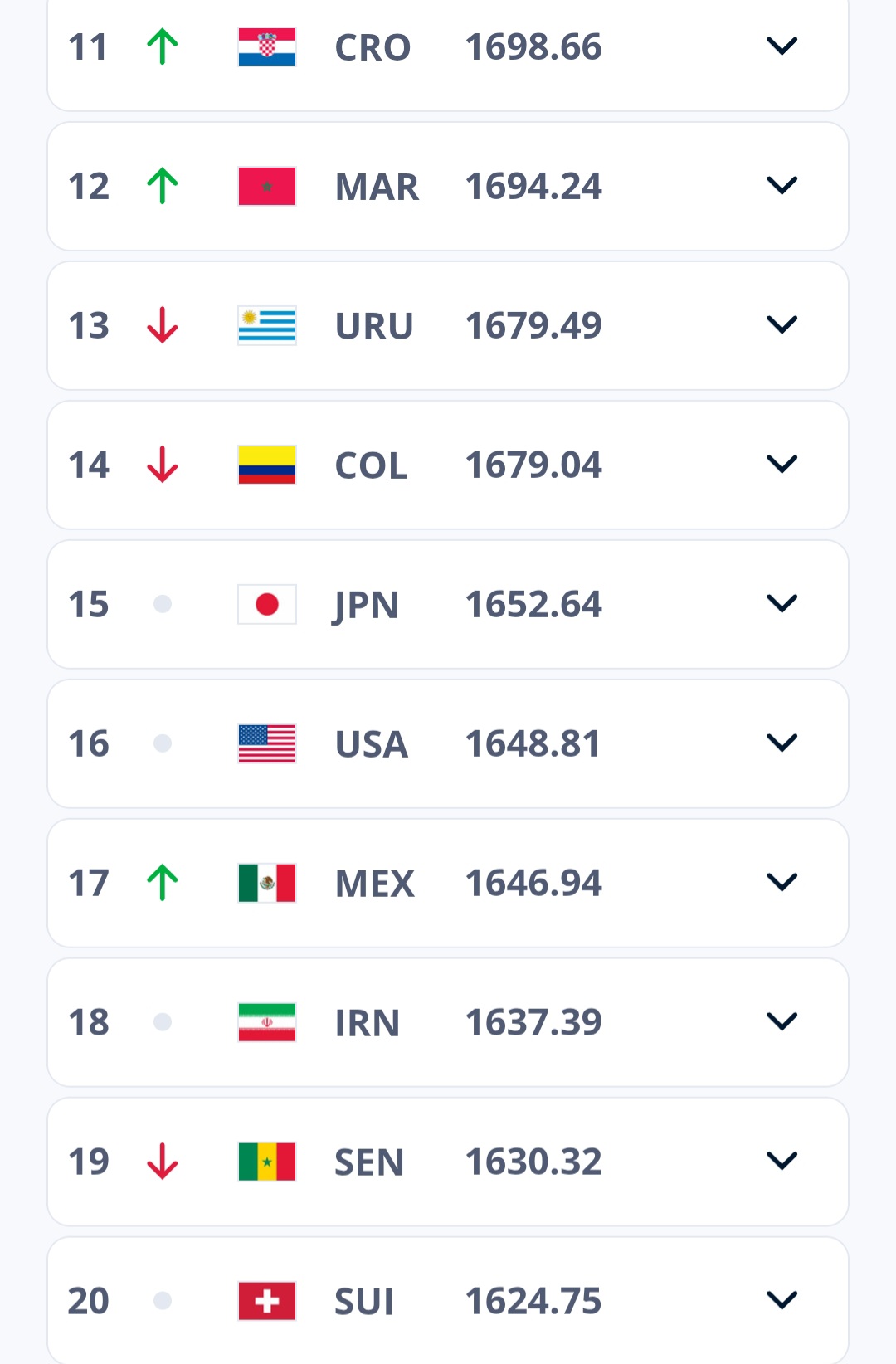Click the Morocco flag icon
The image size is (896, 1364).
[x=267, y=186]
